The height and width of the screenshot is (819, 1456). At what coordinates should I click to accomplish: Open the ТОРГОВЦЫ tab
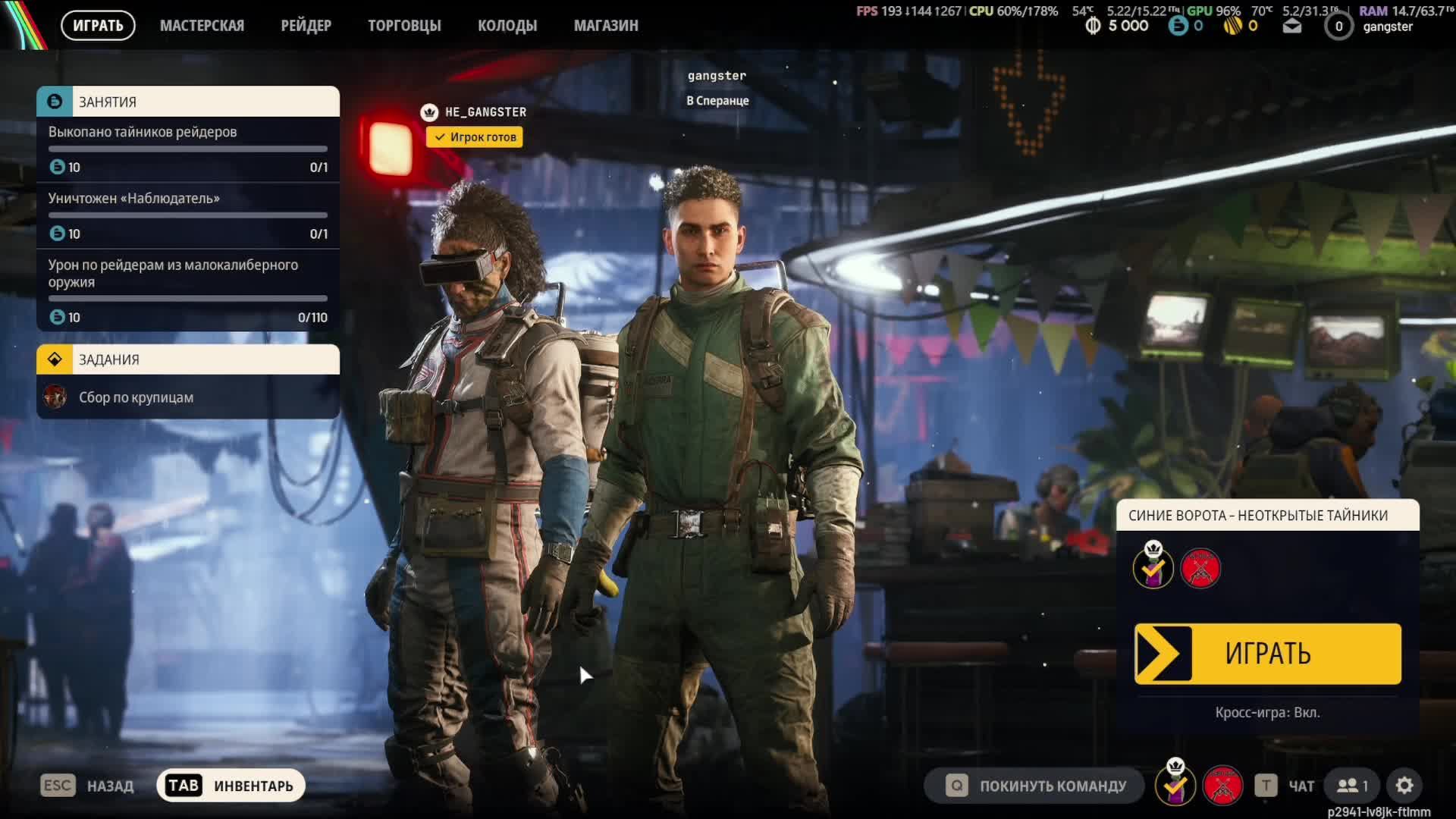click(404, 26)
